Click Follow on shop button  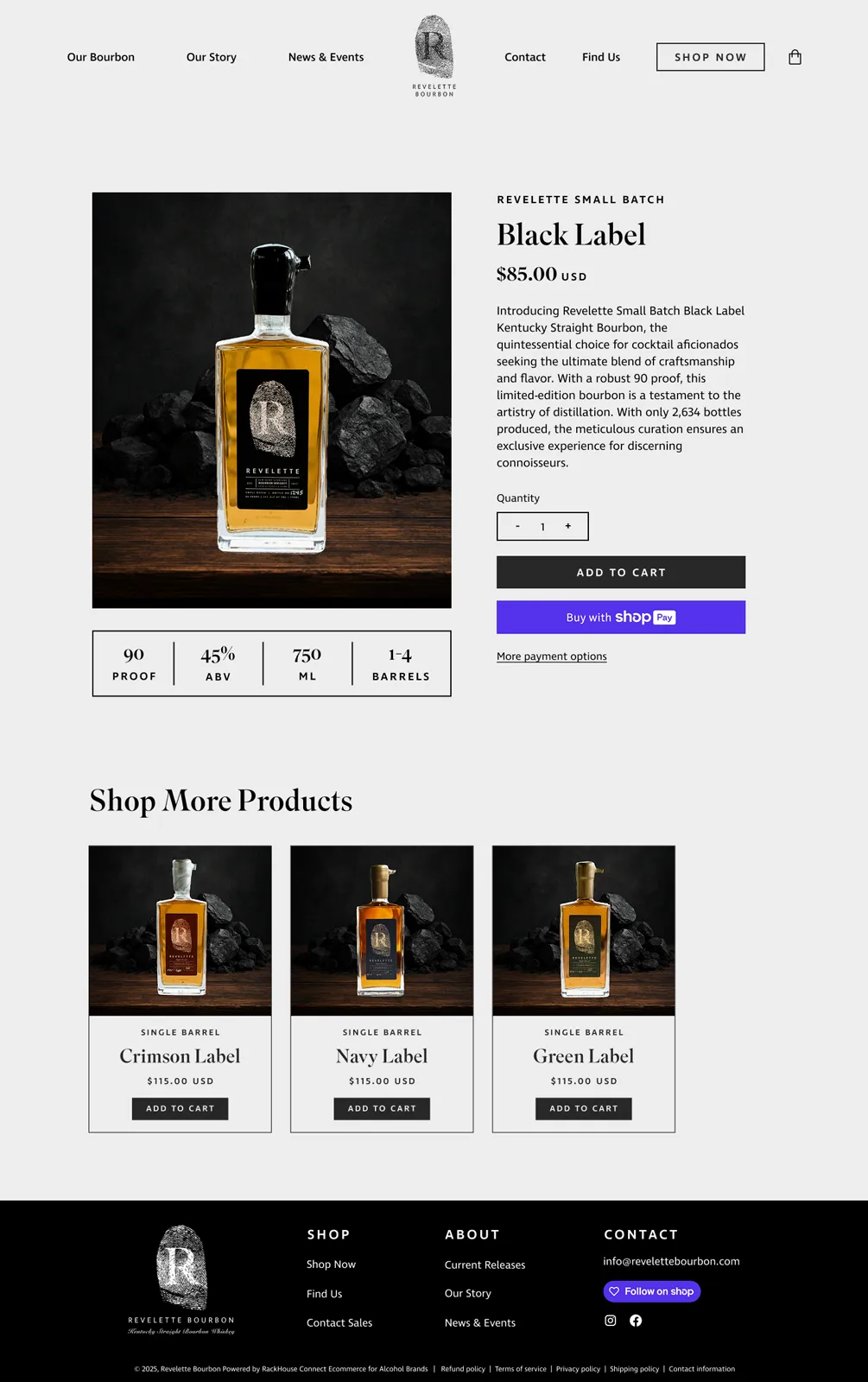coord(652,1291)
